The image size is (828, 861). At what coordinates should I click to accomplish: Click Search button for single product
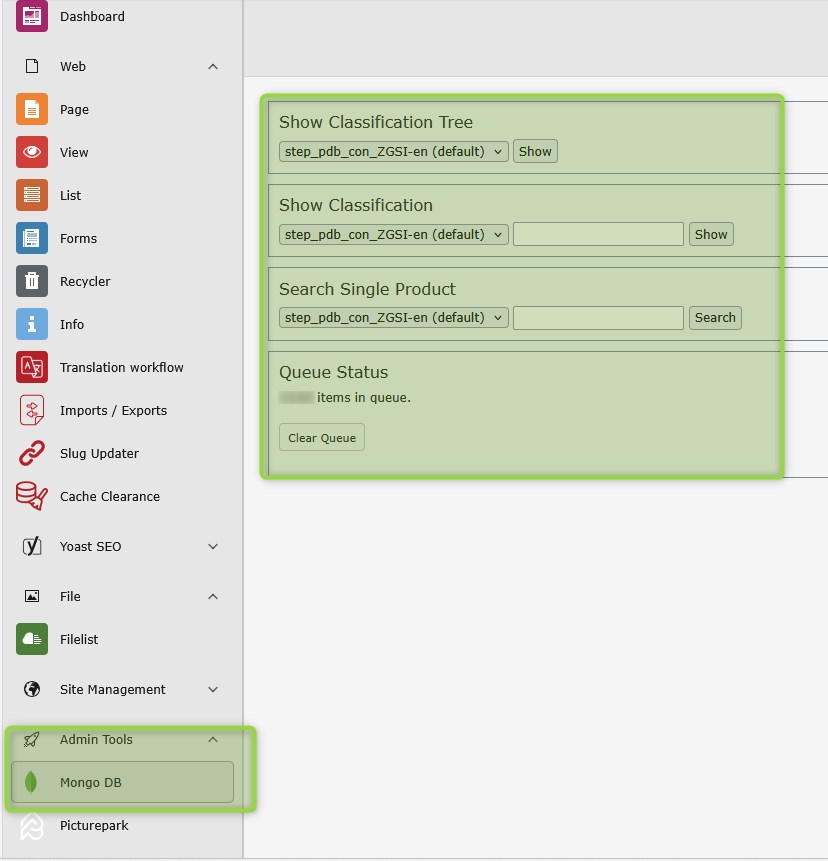click(715, 318)
